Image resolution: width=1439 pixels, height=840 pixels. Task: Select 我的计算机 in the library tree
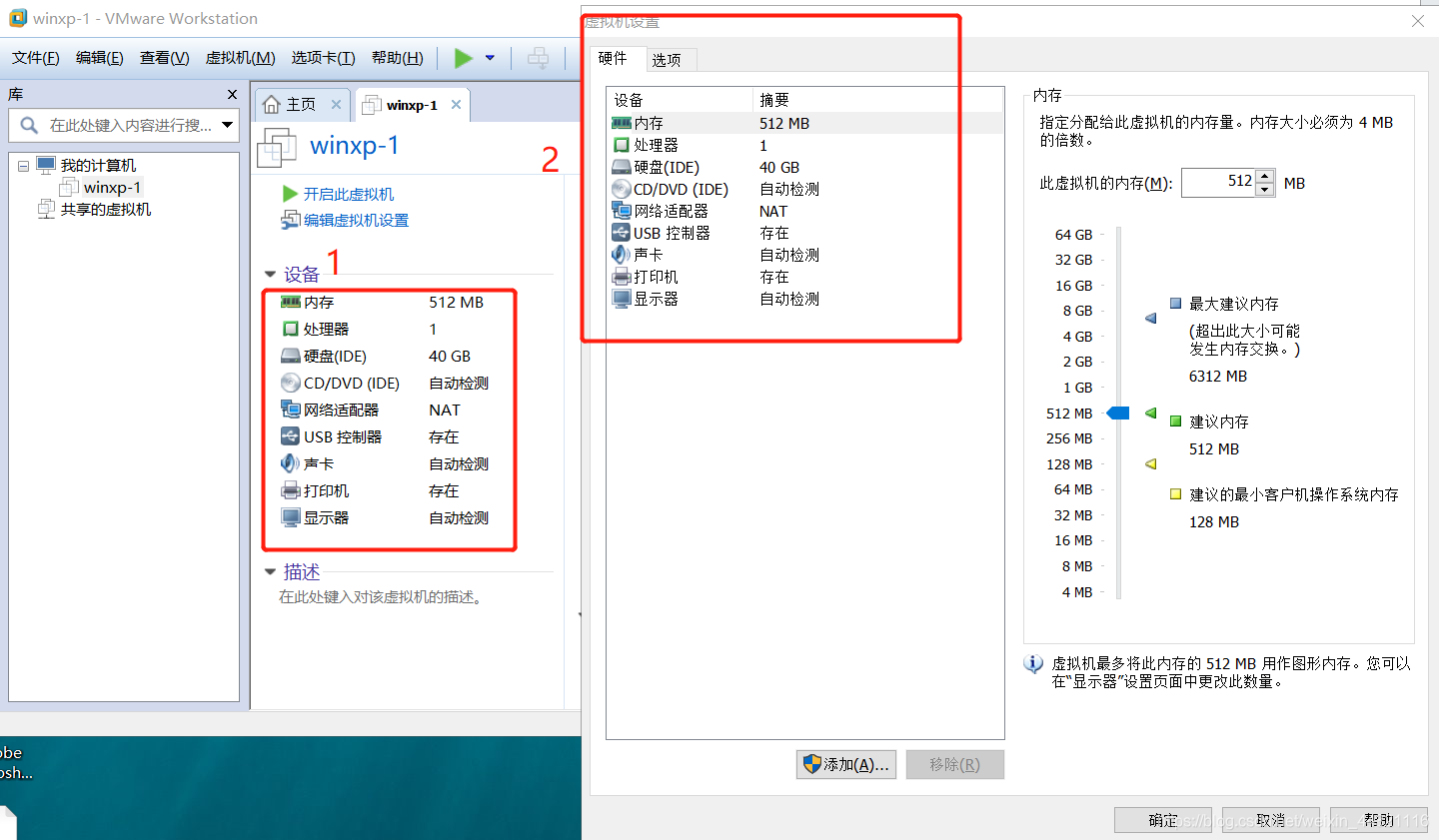[98, 166]
